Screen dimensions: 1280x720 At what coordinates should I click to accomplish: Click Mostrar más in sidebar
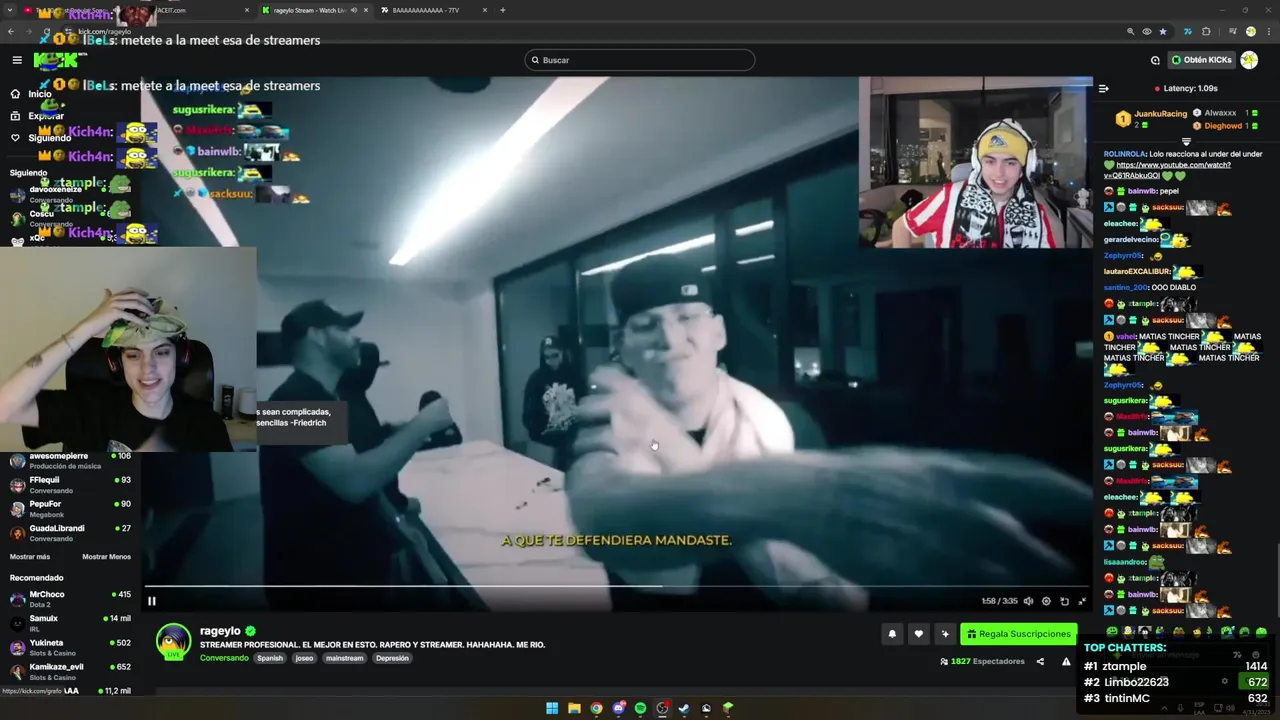30,557
